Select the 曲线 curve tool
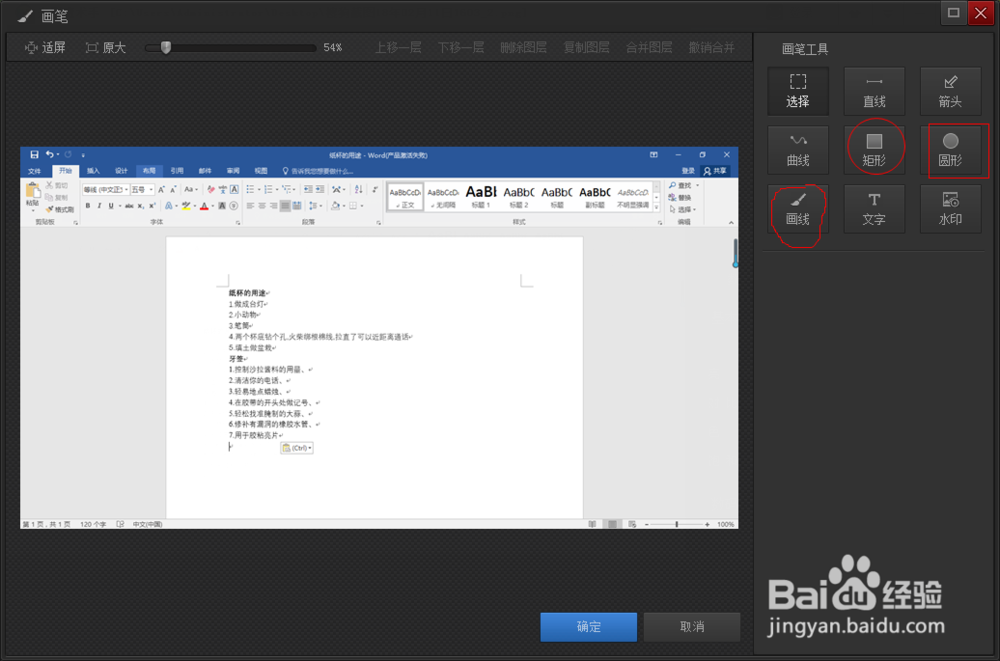Image resolution: width=1000 pixels, height=661 pixels. pos(798,150)
